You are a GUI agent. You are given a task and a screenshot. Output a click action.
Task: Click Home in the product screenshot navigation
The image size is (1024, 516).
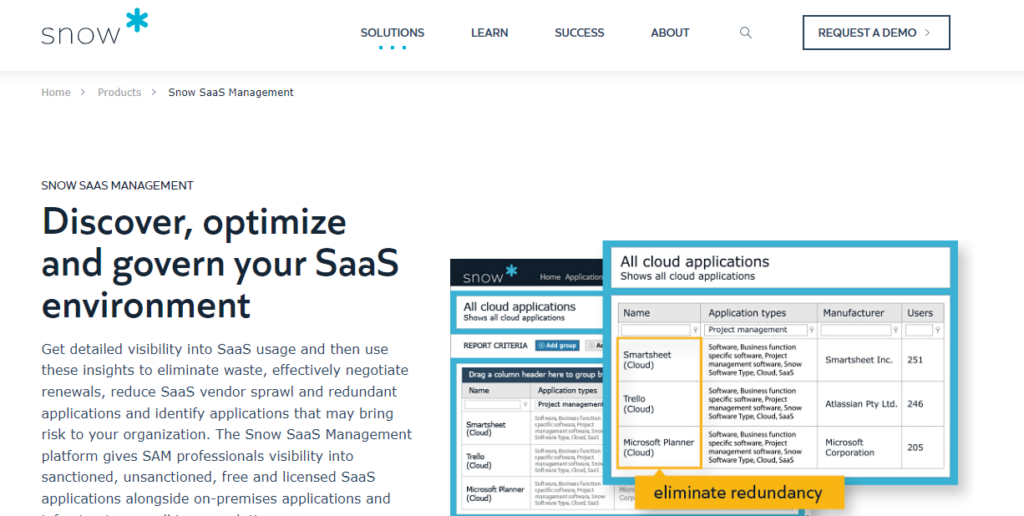[550, 277]
